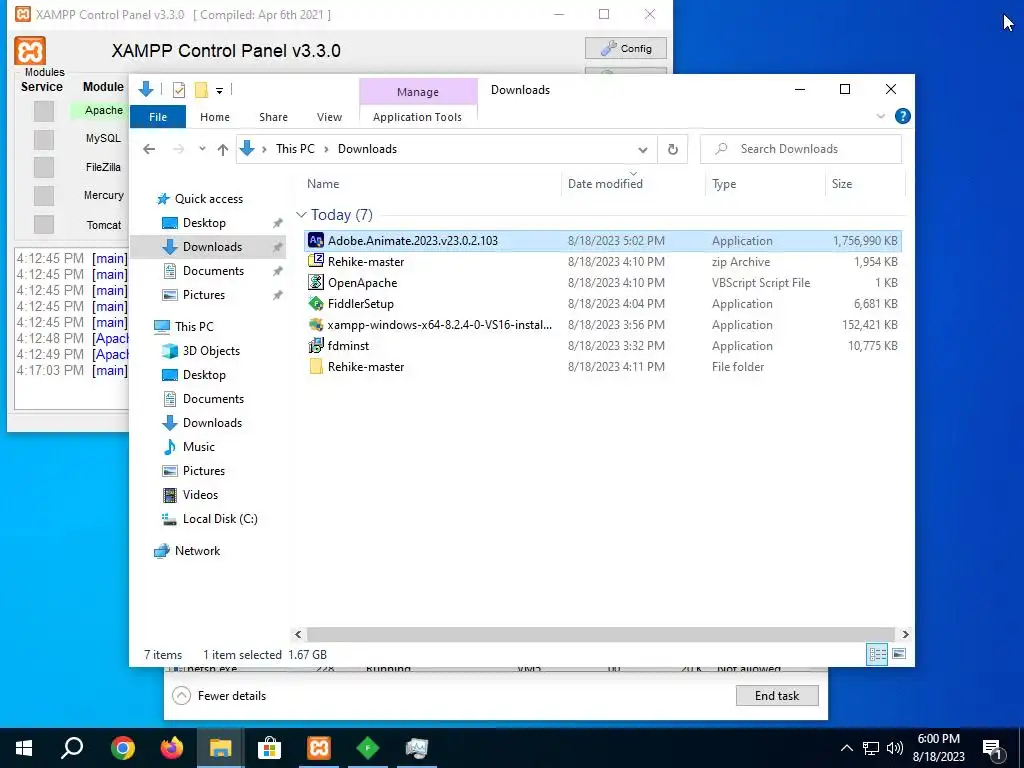
Task: Open the address bar history dropdown
Action: (x=643, y=150)
